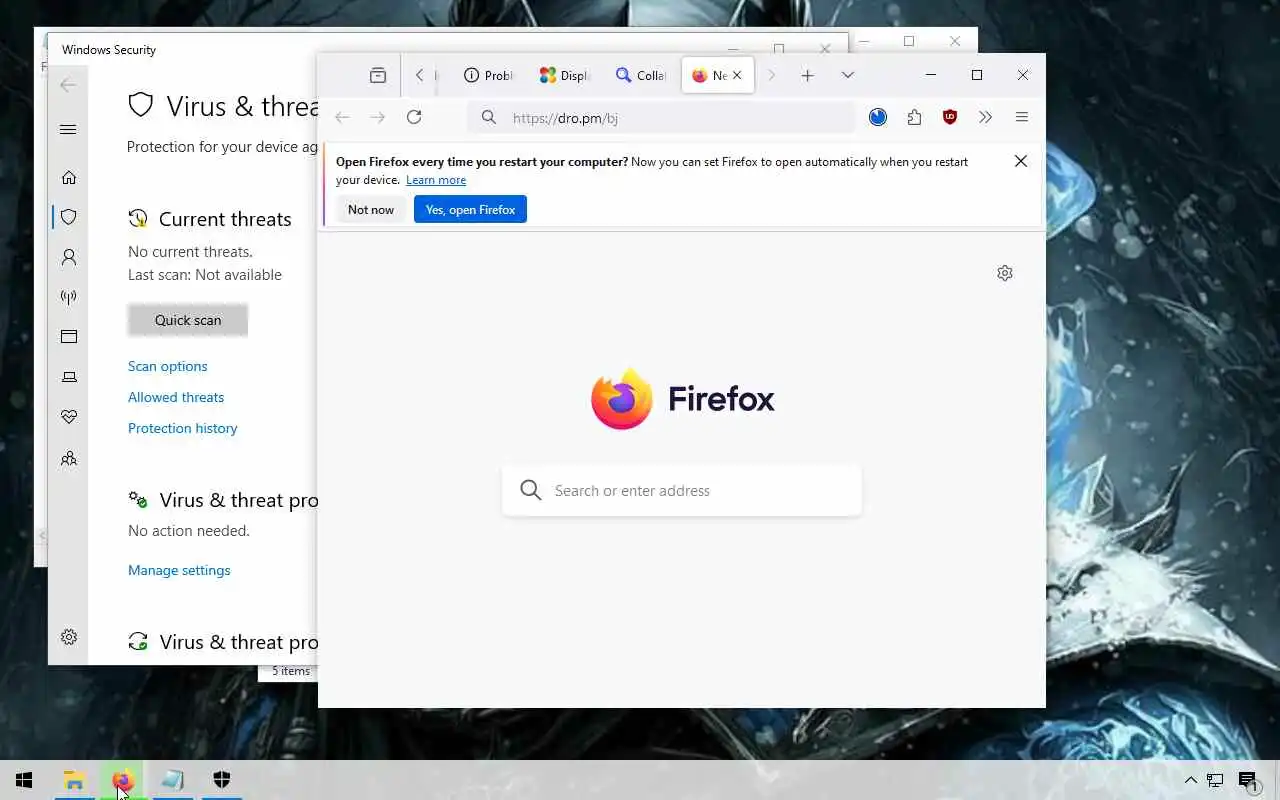Switch to the Colla tab
Screen dimensions: 1280x800
[640, 75]
